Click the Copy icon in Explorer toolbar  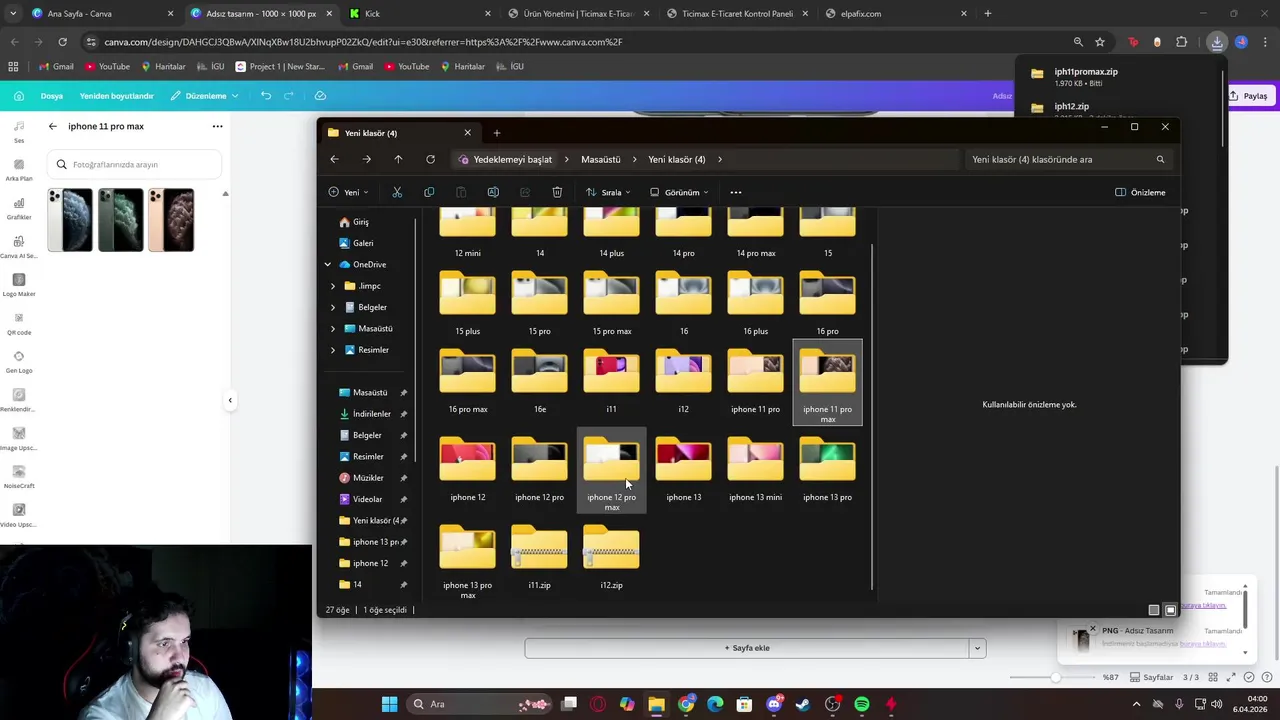click(x=429, y=192)
